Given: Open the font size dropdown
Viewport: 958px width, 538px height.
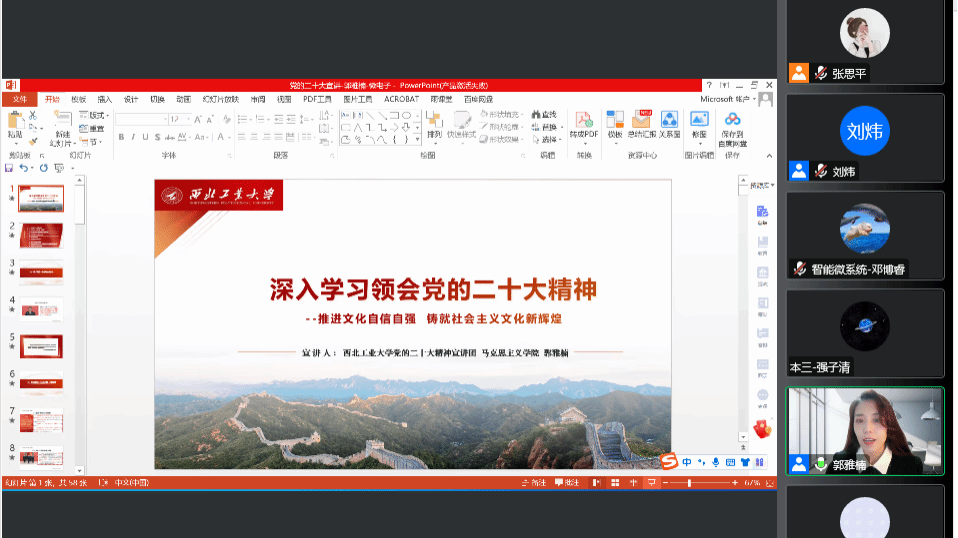Looking at the screenshot, I should [x=187, y=118].
